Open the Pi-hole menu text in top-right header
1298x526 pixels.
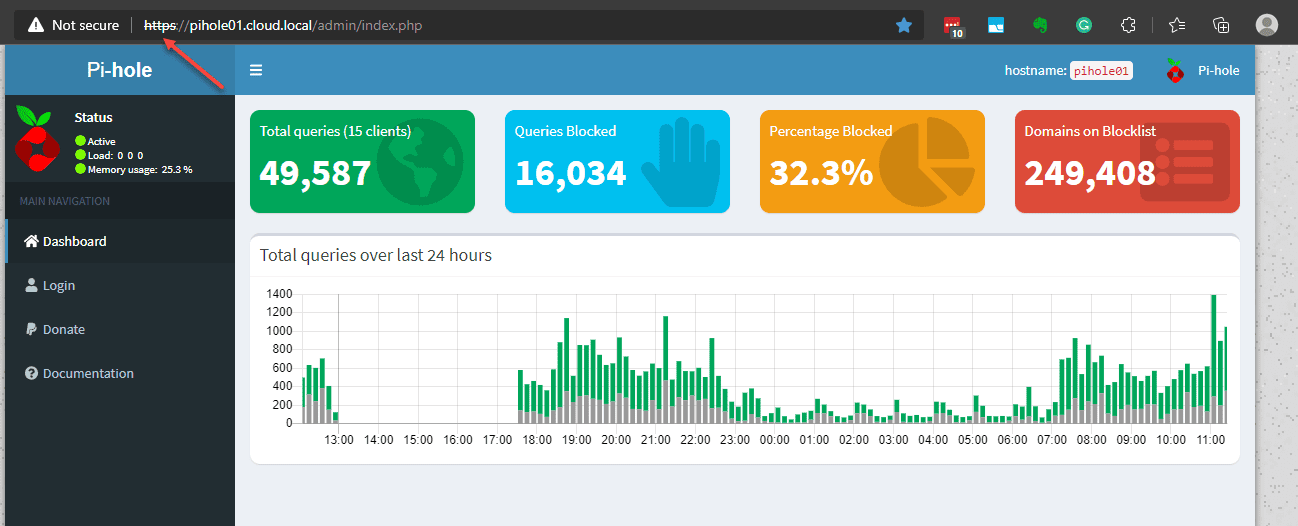click(1218, 70)
